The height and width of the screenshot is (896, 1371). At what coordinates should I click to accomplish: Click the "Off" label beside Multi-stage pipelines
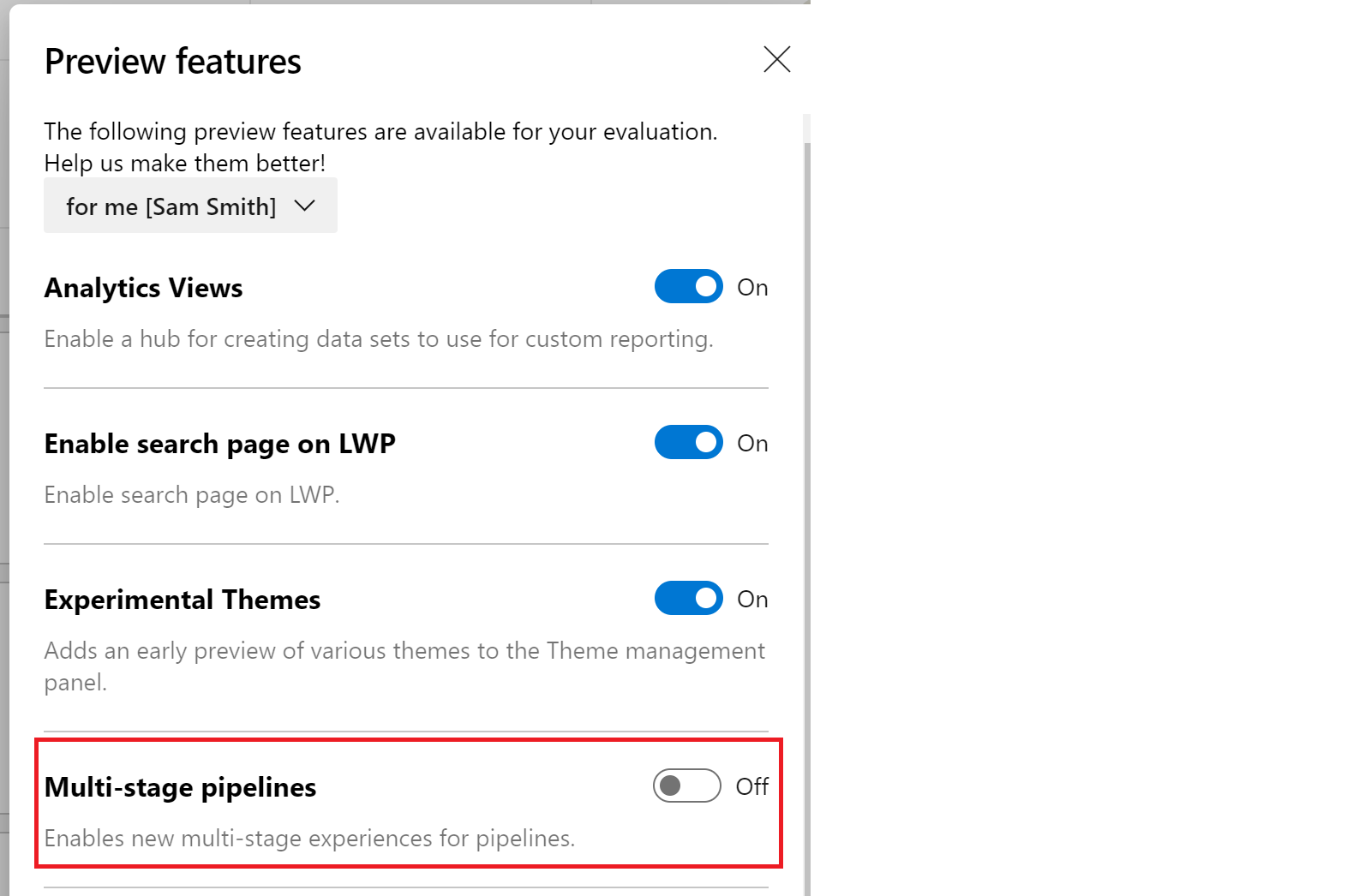point(752,786)
